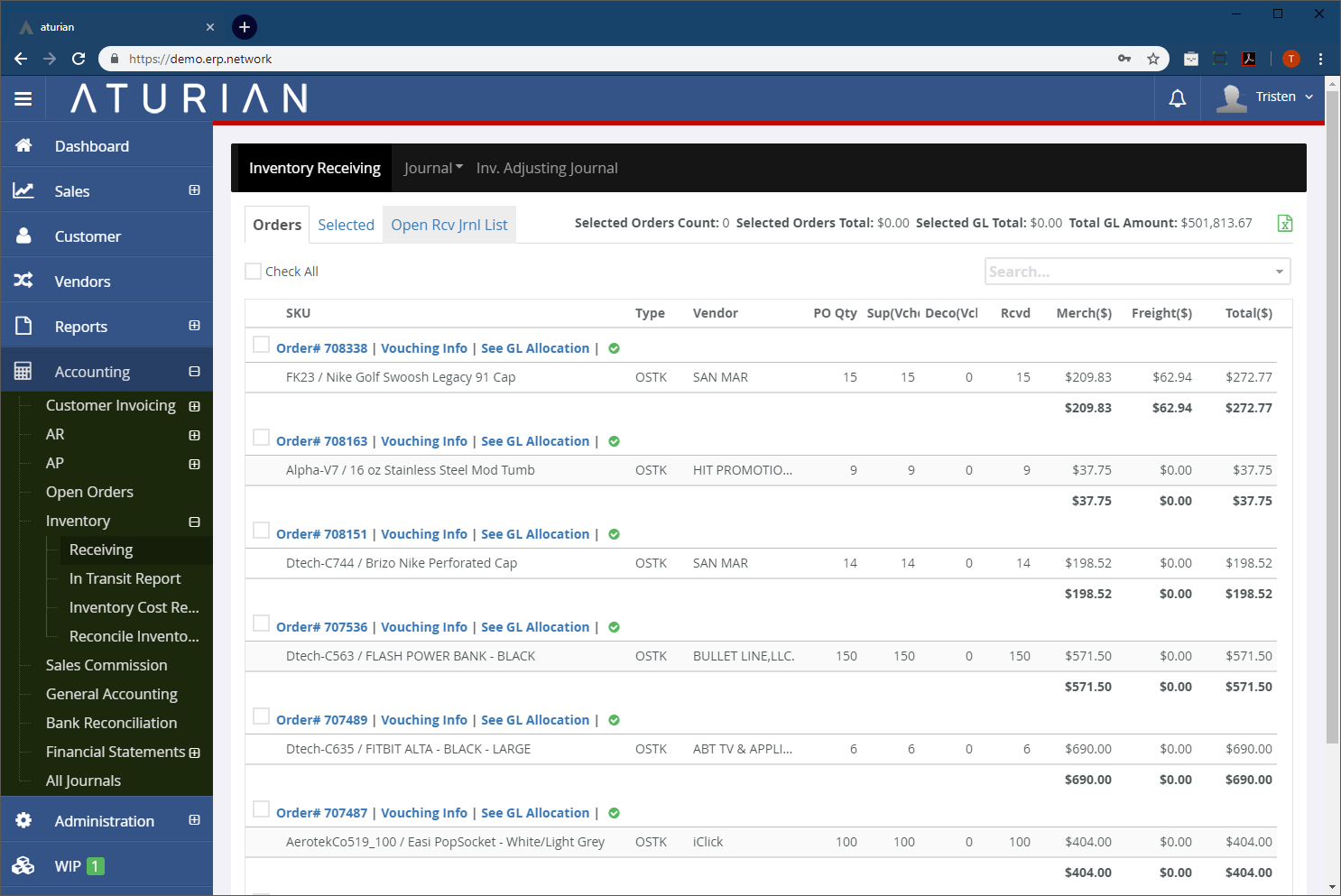Open the Open Rcv Jrnl List tab
The height and width of the screenshot is (896, 1341).
click(449, 225)
